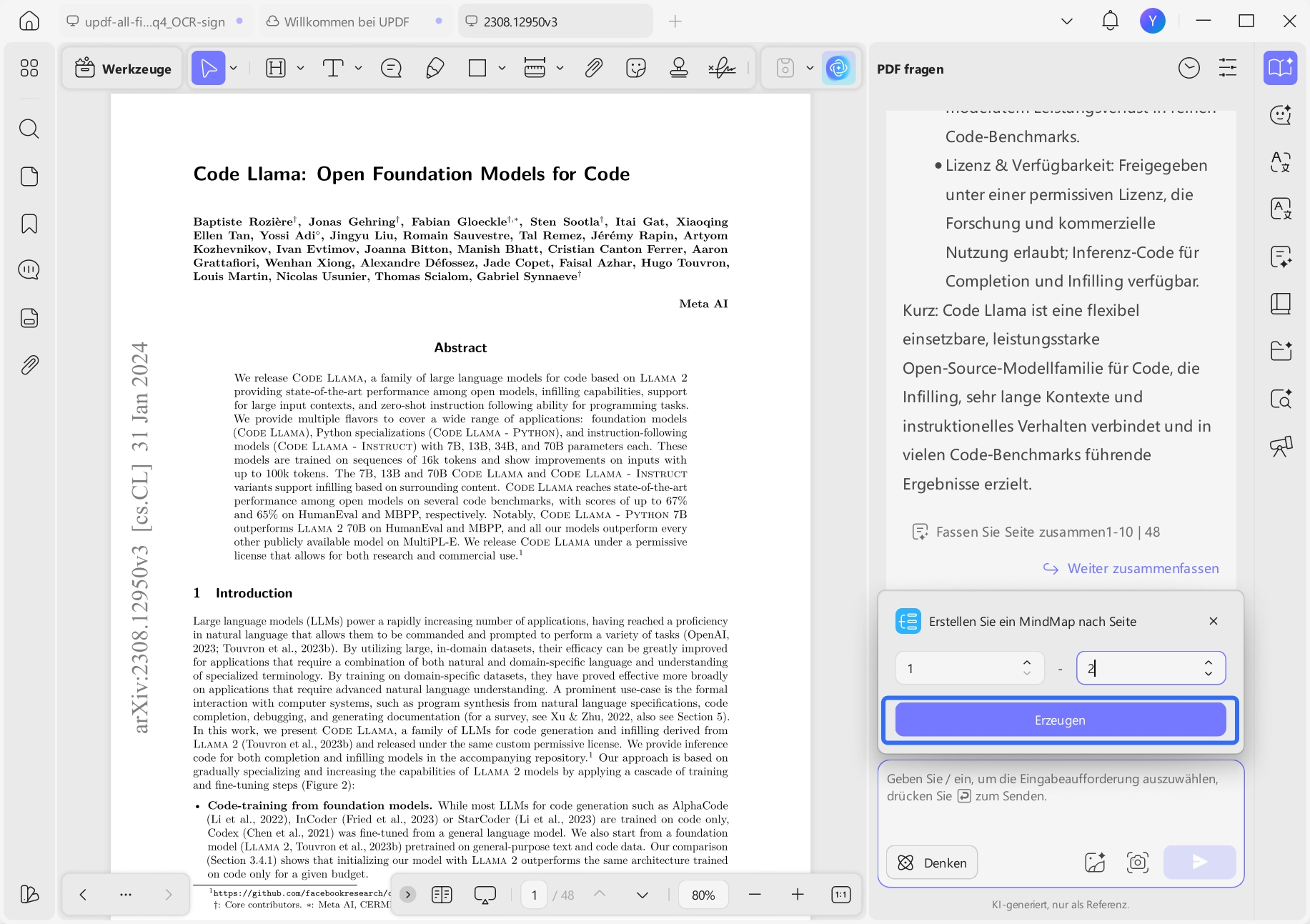Toggle the PDF fragen AI panel
The height and width of the screenshot is (924, 1310).
point(1281,69)
